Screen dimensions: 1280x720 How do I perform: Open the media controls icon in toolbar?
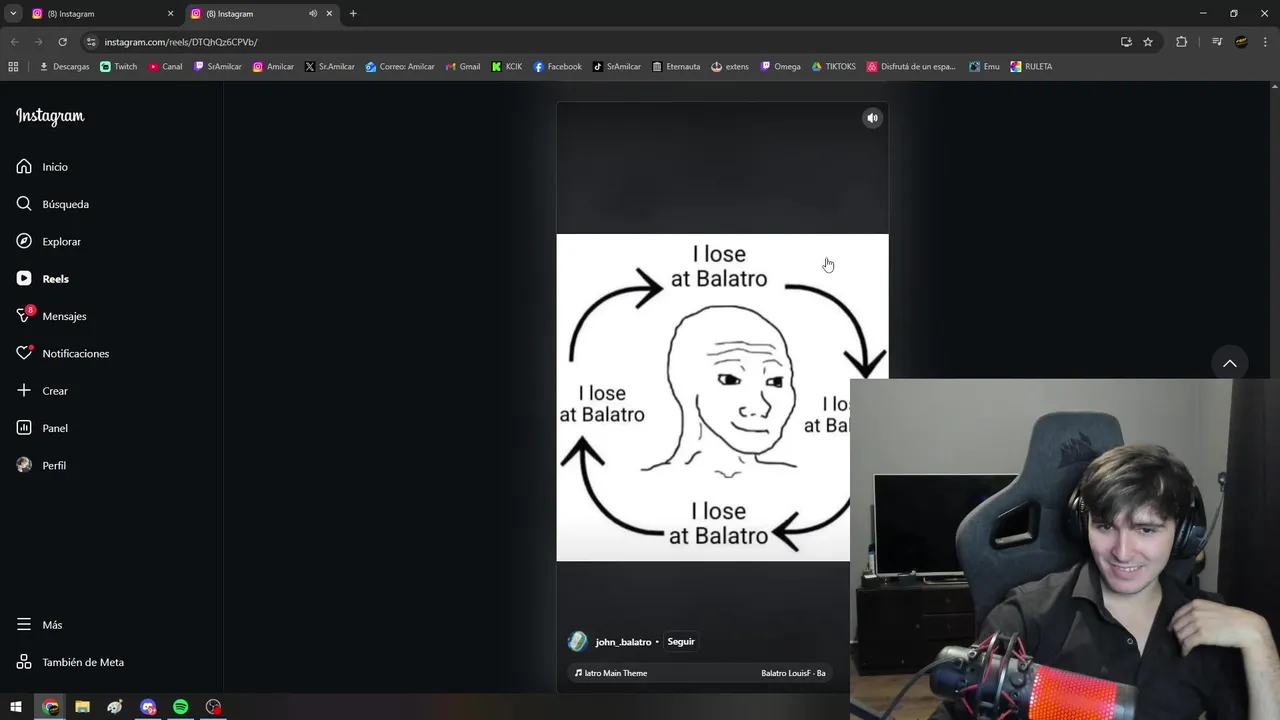1217,42
